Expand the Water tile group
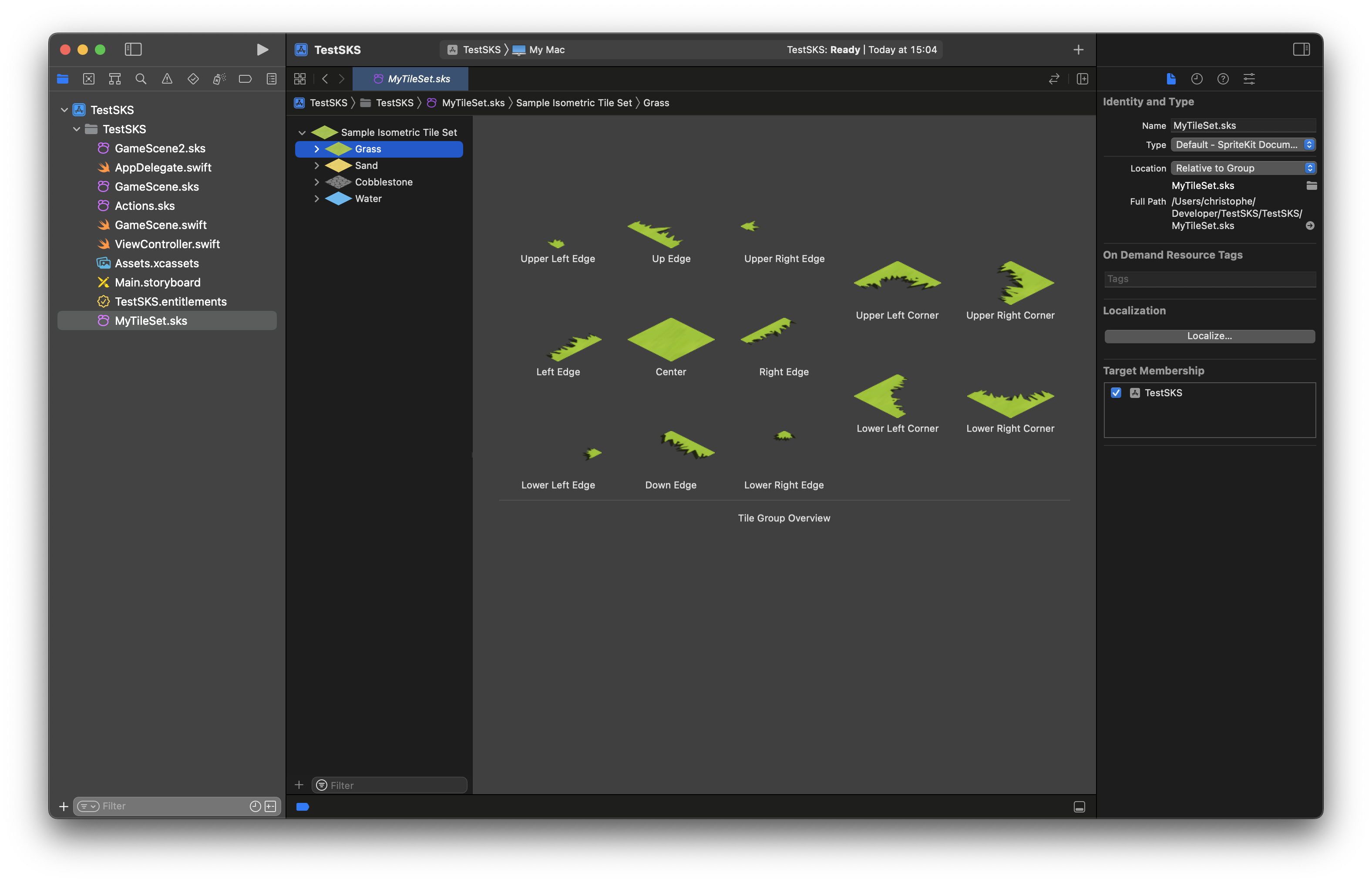Viewport: 1372px width, 883px height. click(316, 199)
